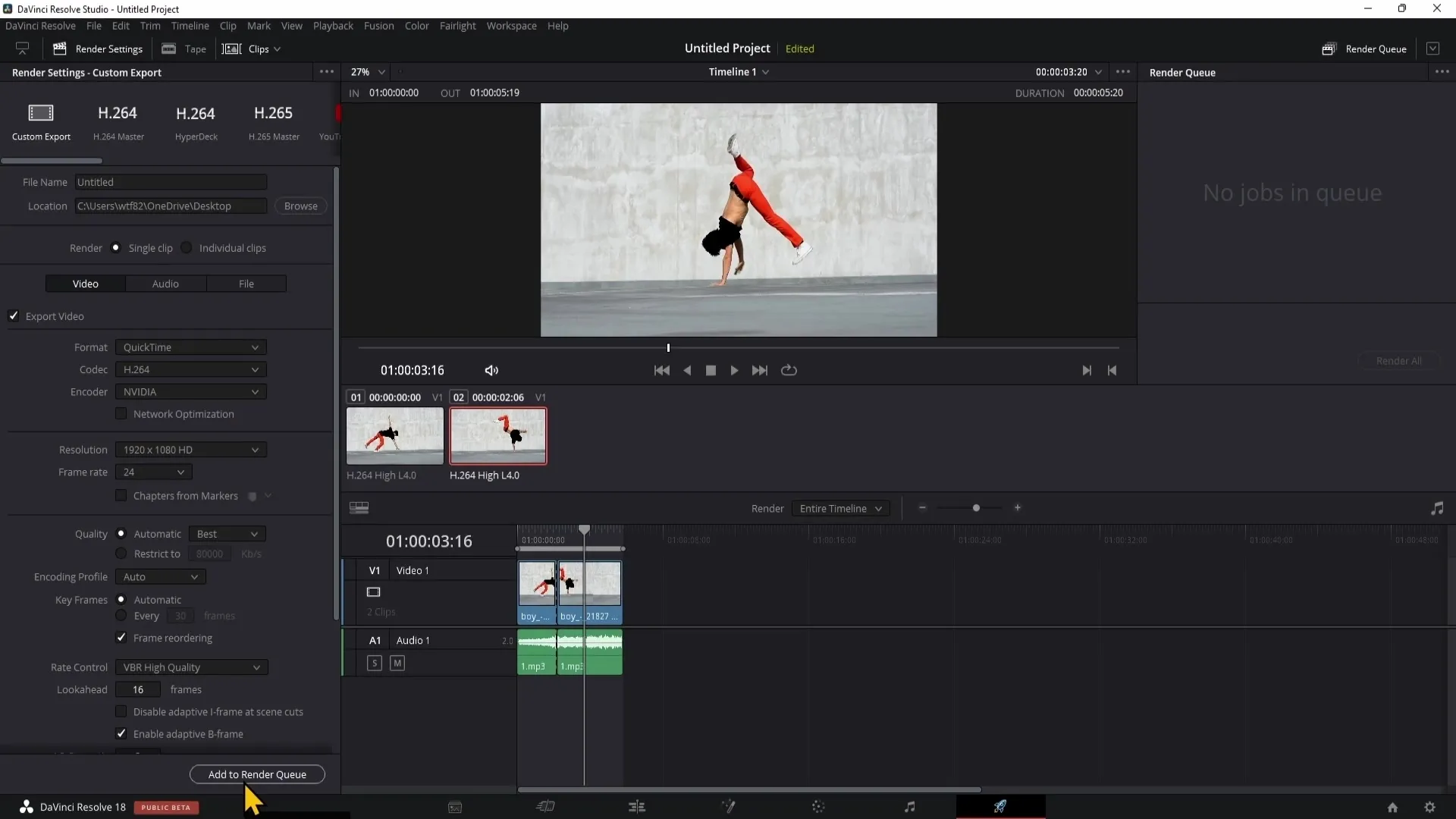
Task: Click the Color page icon in toolbar
Action: (818, 807)
